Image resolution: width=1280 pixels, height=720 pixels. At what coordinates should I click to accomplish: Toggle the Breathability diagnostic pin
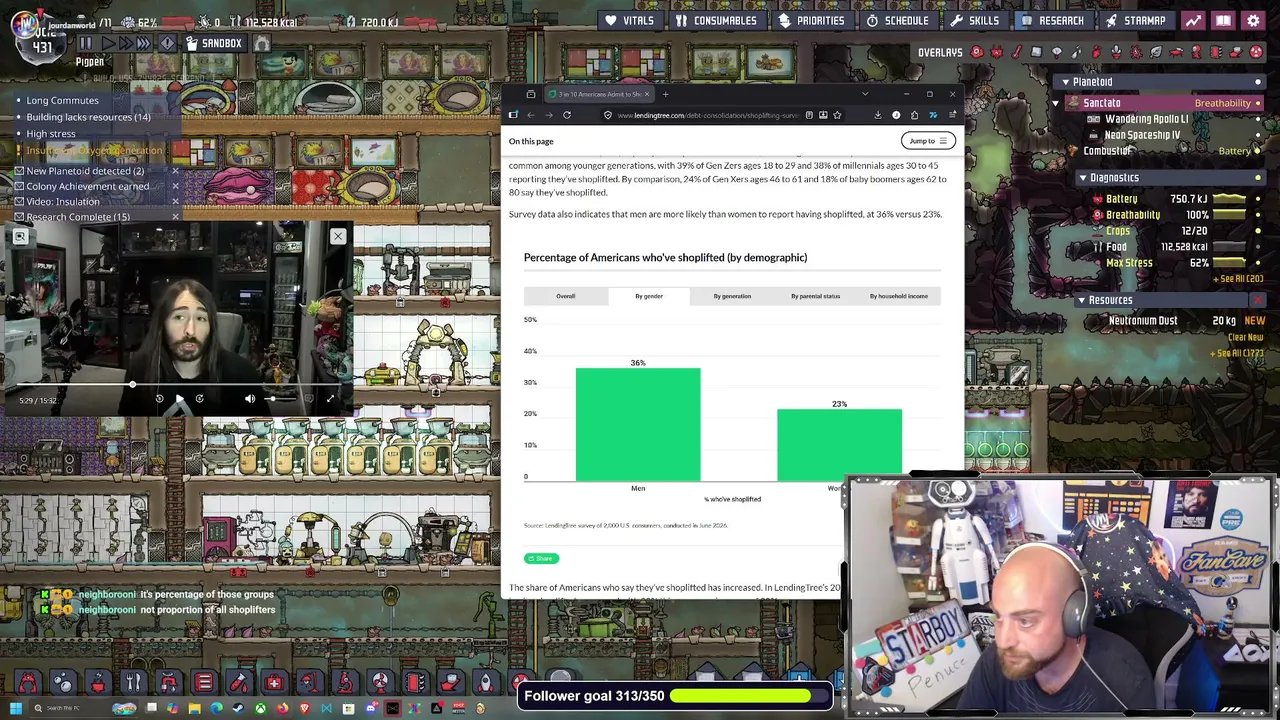pyautogui.click(x=1257, y=215)
